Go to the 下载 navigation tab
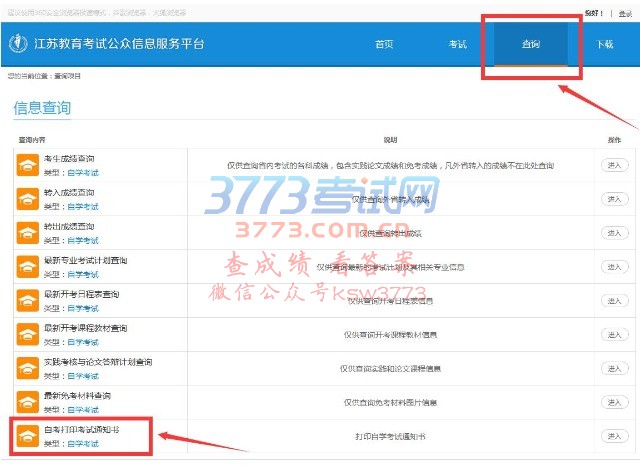 [605, 45]
